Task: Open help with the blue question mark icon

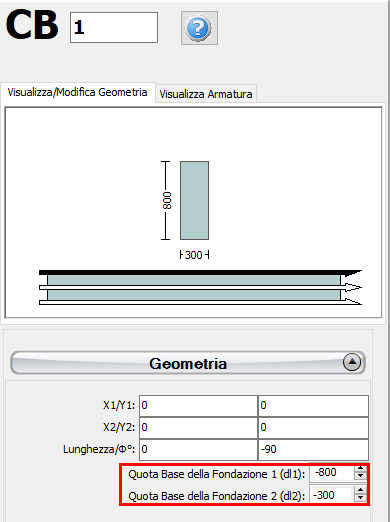Action: 199,28
